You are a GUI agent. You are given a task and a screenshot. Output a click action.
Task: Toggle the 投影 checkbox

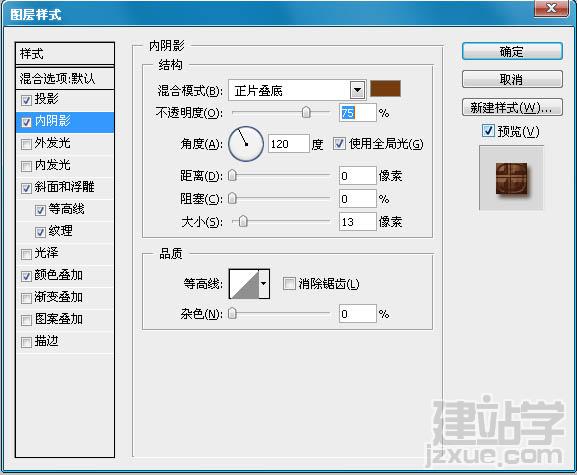pyautogui.click(x=26, y=100)
